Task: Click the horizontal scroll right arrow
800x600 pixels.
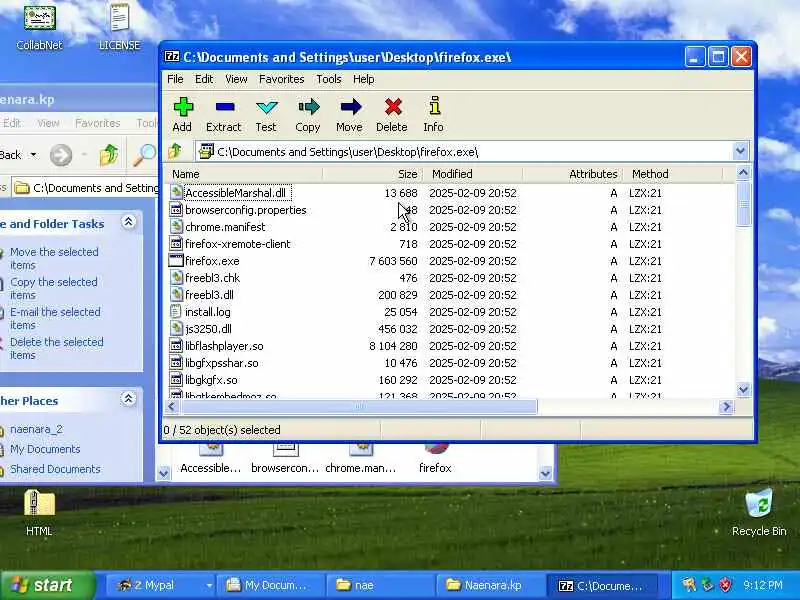Action: point(726,407)
